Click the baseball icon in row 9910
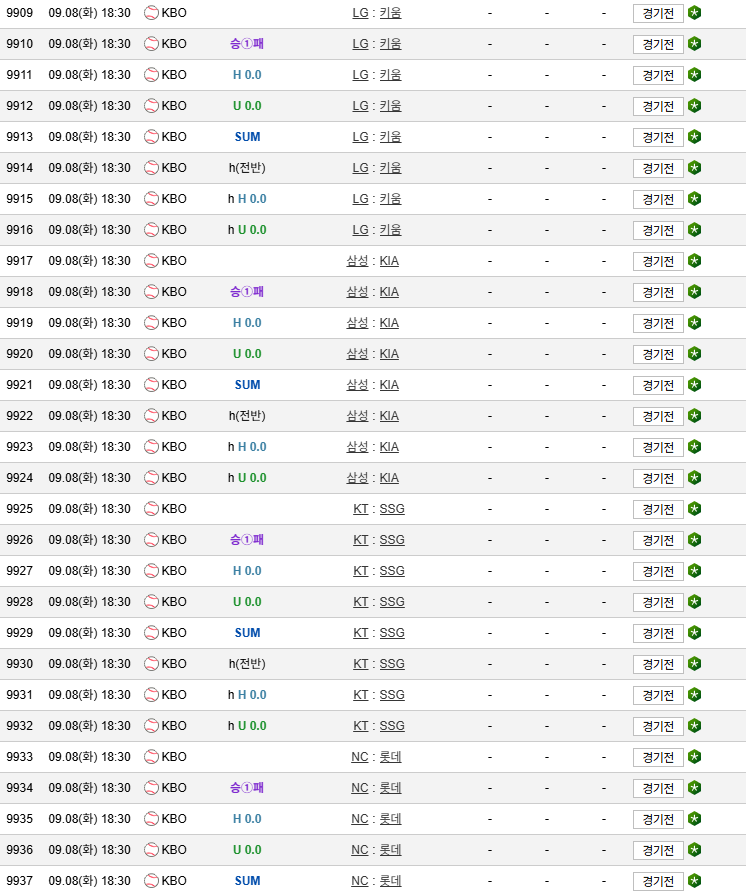The image size is (746, 892). pos(151,44)
